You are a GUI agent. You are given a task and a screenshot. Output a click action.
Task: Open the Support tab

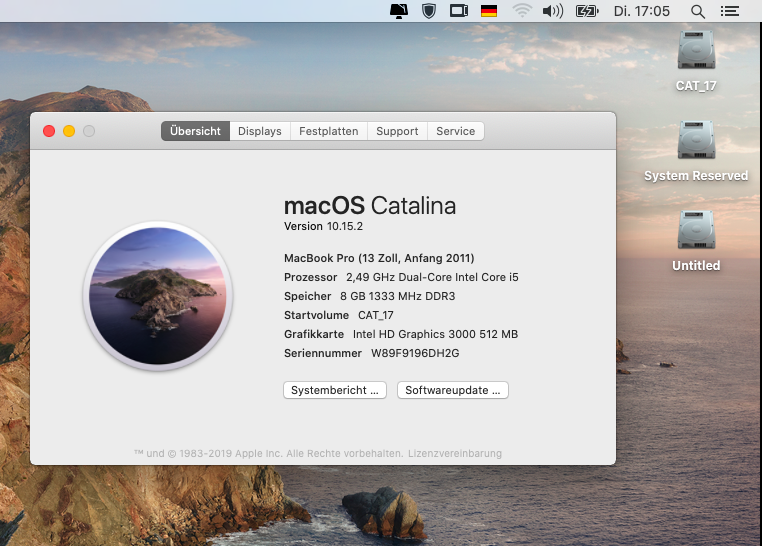[x=397, y=131]
